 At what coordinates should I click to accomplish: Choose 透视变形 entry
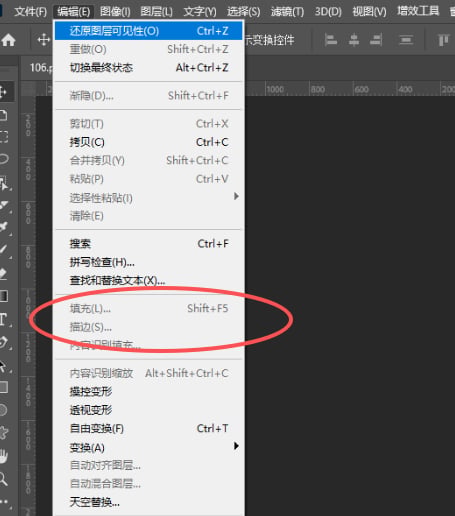[149, 410]
